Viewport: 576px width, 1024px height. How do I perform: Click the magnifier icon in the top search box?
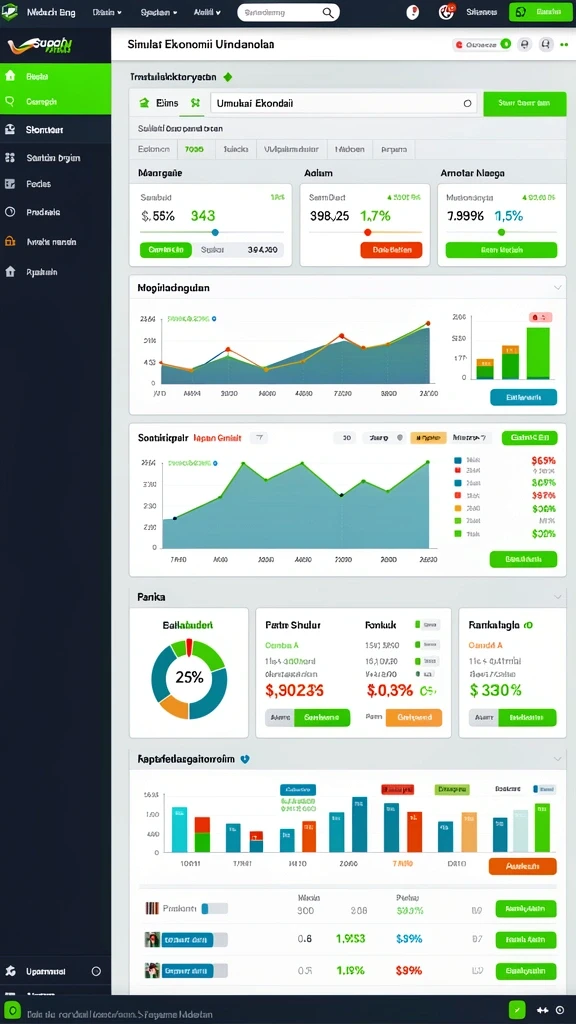[328, 12]
